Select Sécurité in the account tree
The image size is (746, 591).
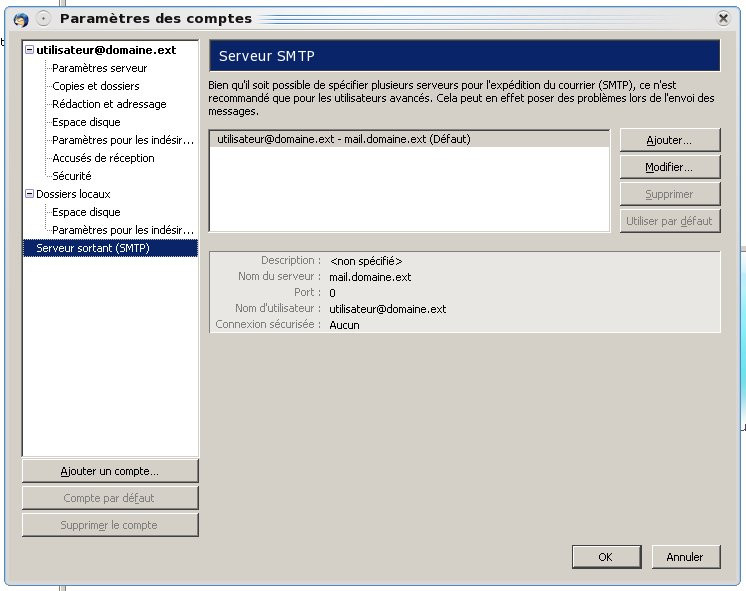(71, 176)
